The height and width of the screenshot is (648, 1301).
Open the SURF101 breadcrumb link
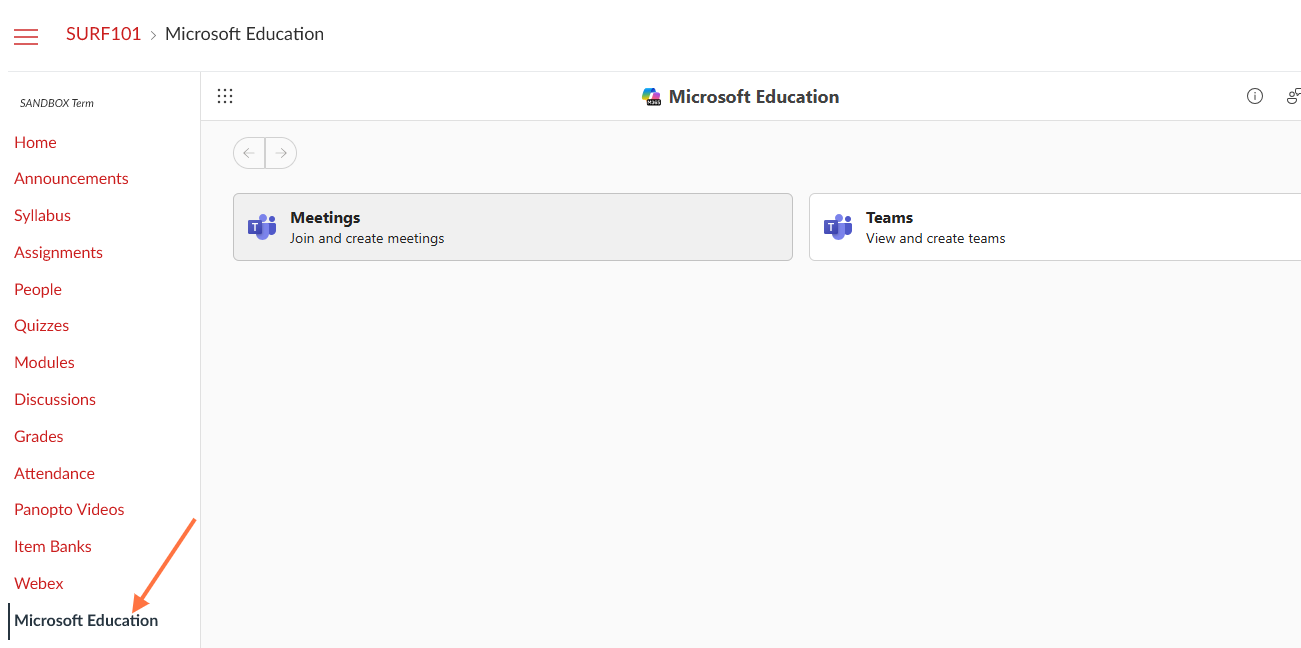click(x=104, y=34)
